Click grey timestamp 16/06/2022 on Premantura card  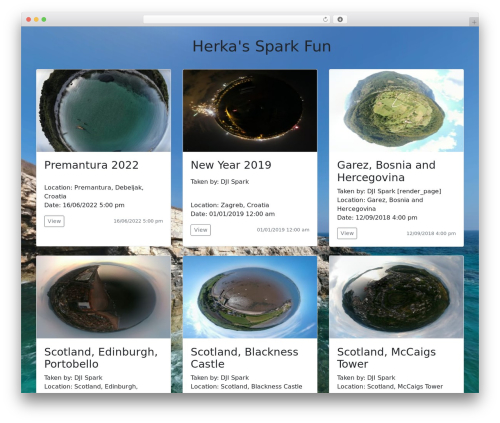pyautogui.click(x=138, y=221)
